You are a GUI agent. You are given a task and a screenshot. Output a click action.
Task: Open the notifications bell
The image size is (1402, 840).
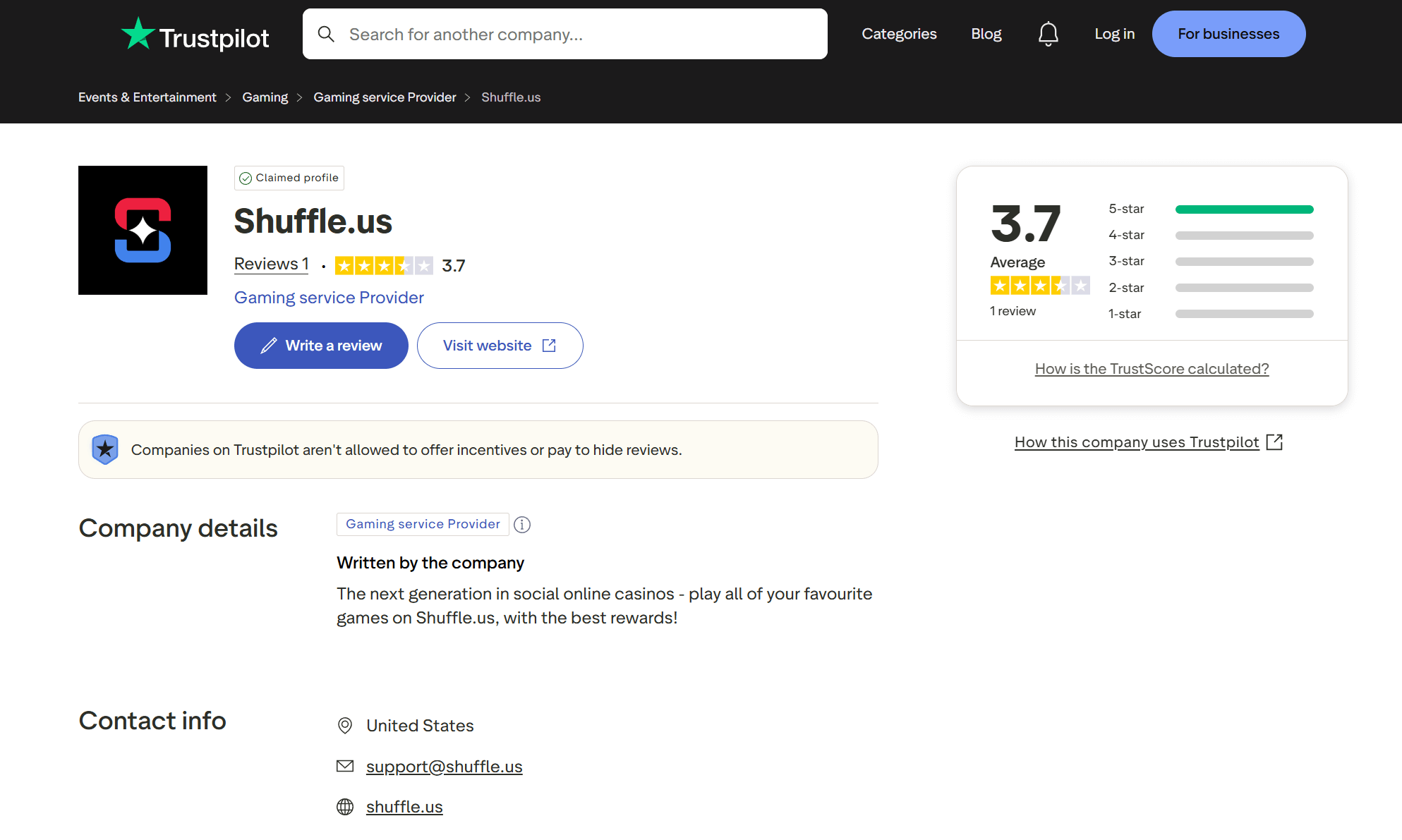(1048, 34)
